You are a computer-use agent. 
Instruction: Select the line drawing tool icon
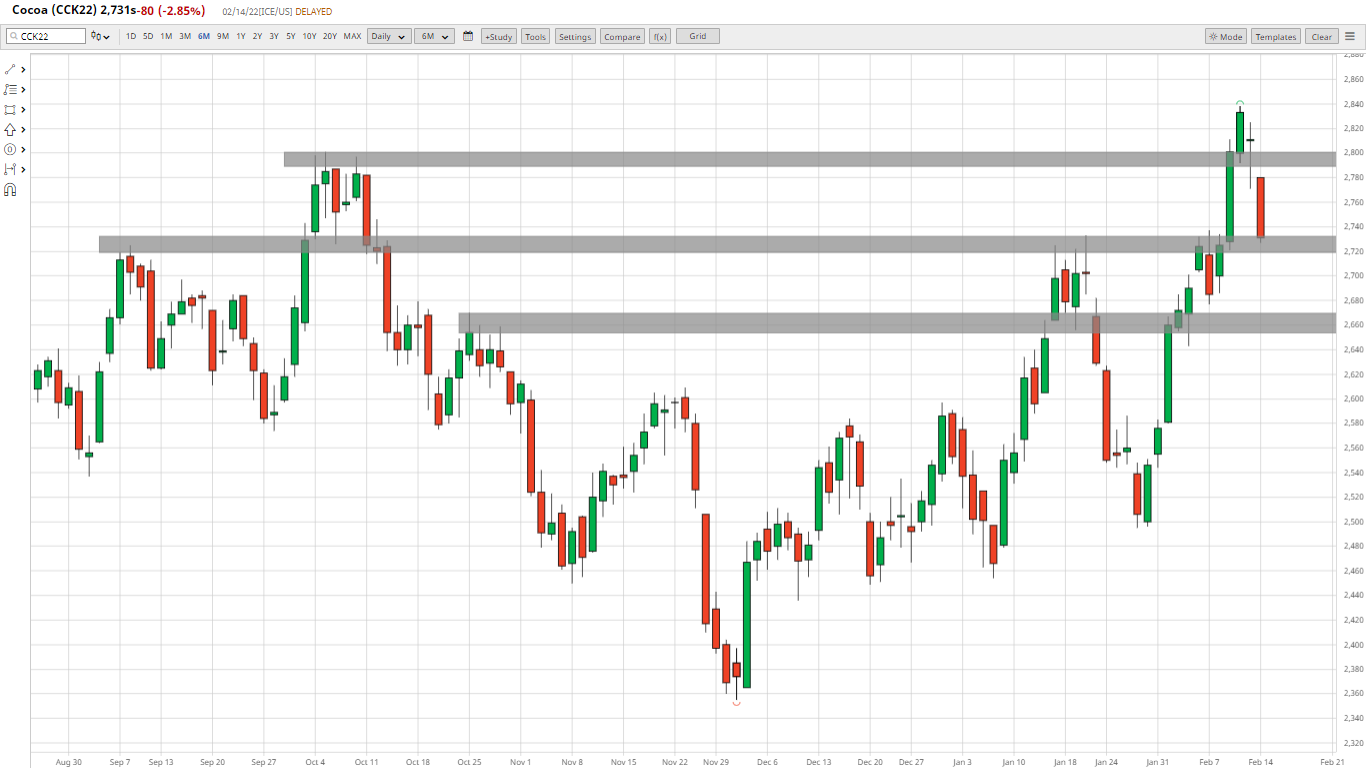coord(10,70)
